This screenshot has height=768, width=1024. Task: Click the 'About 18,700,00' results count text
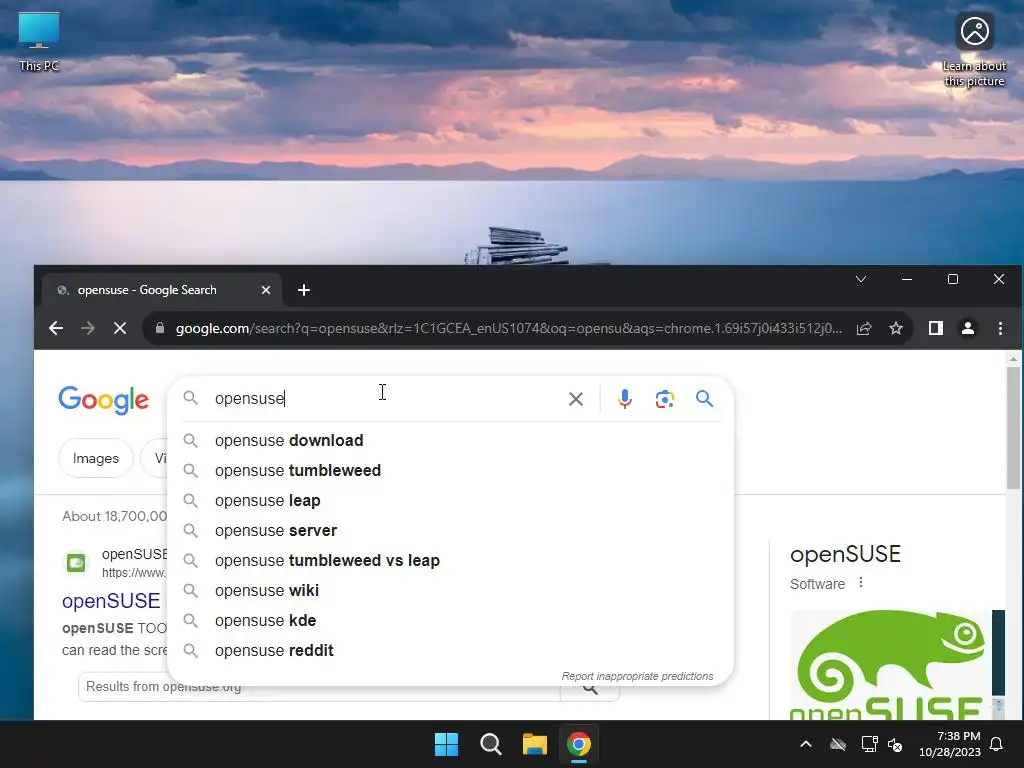point(115,517)
